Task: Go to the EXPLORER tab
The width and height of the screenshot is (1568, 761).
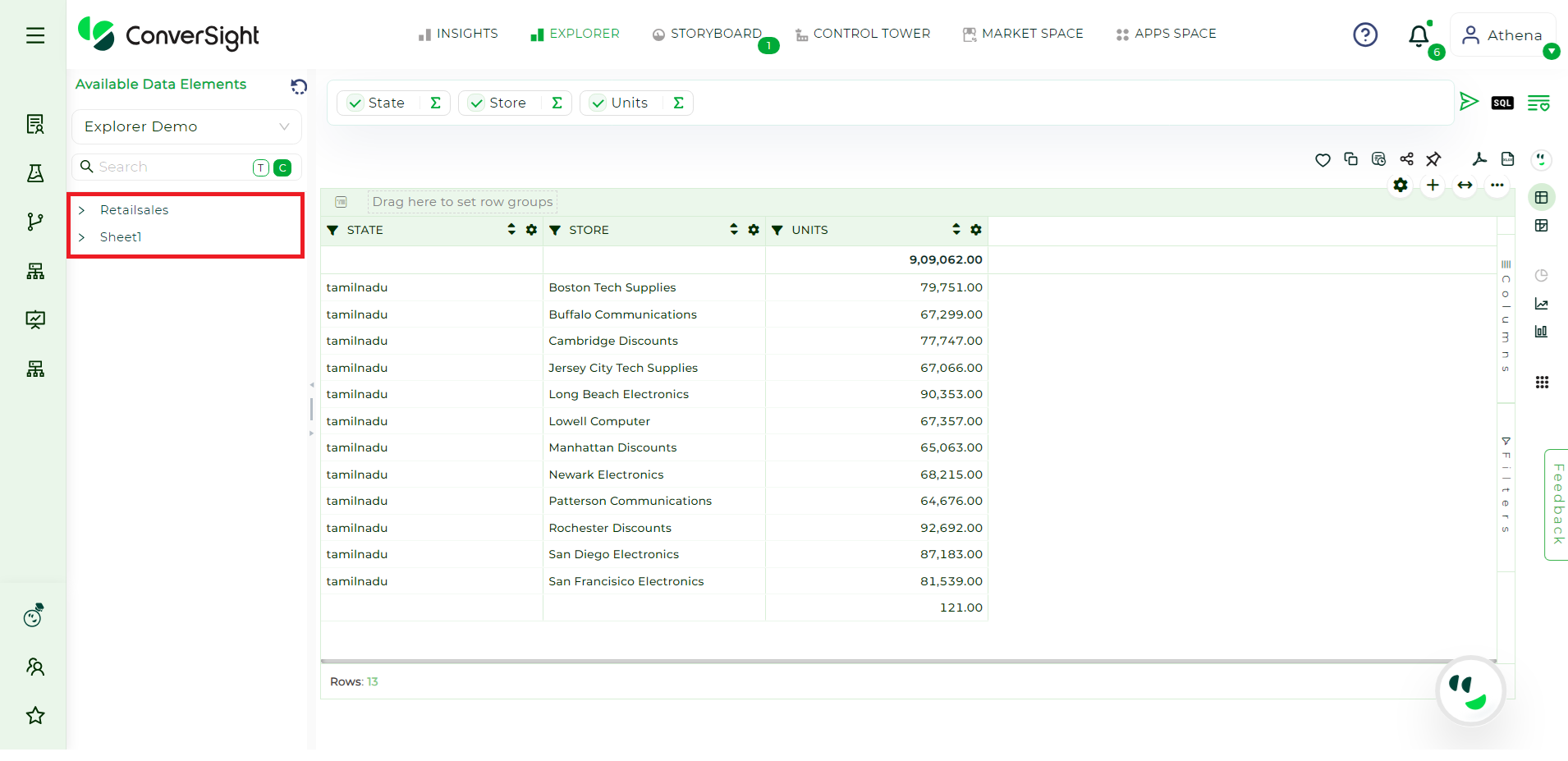Action: [x=575, y=34]
